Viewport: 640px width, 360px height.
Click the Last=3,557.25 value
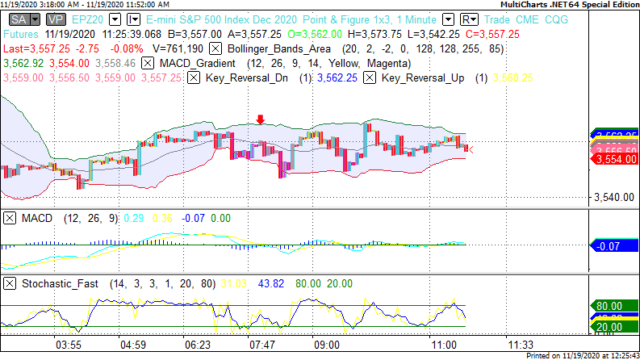pos(37,49)
